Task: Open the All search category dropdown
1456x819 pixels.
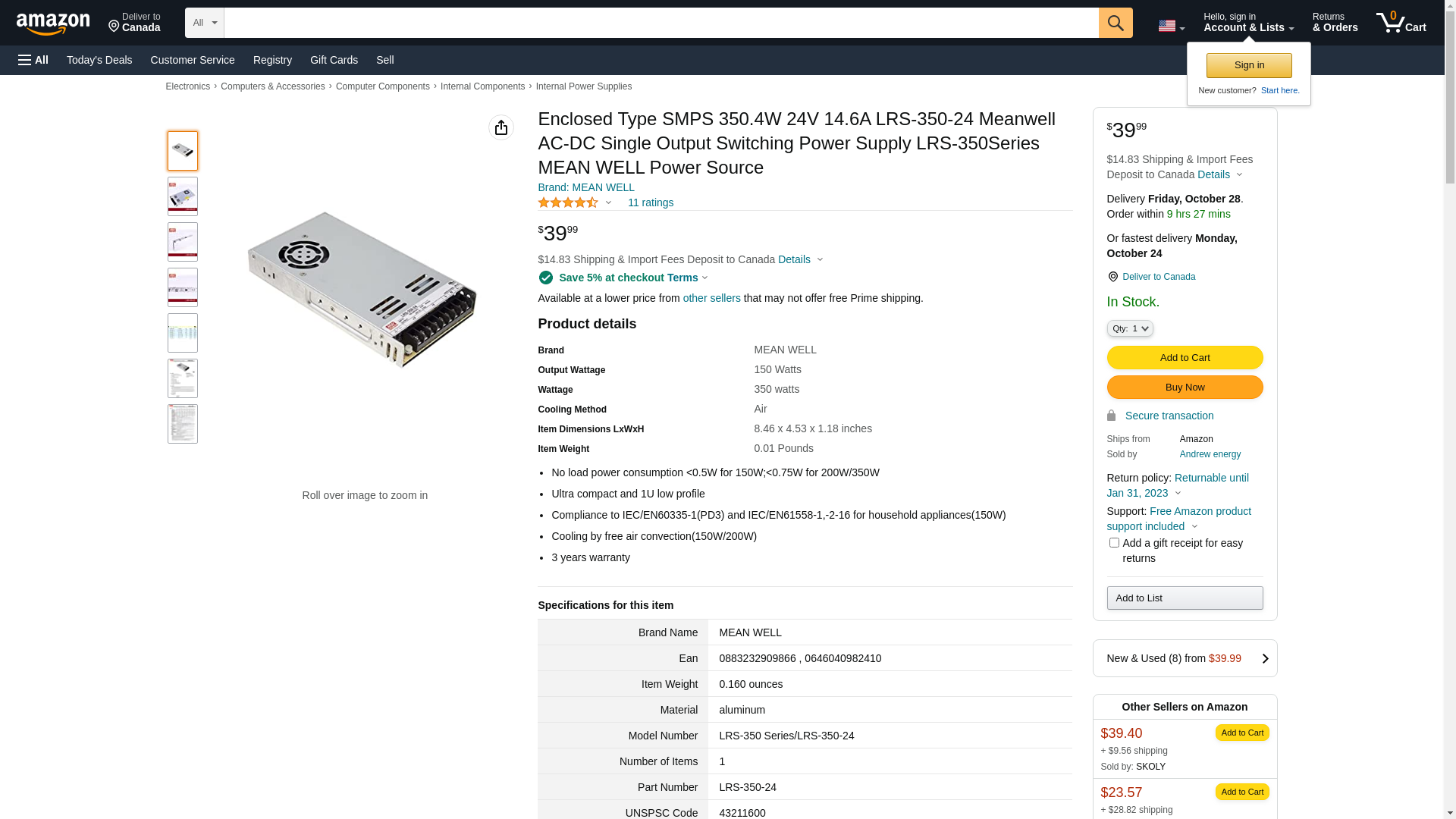Action: [204, 23]
